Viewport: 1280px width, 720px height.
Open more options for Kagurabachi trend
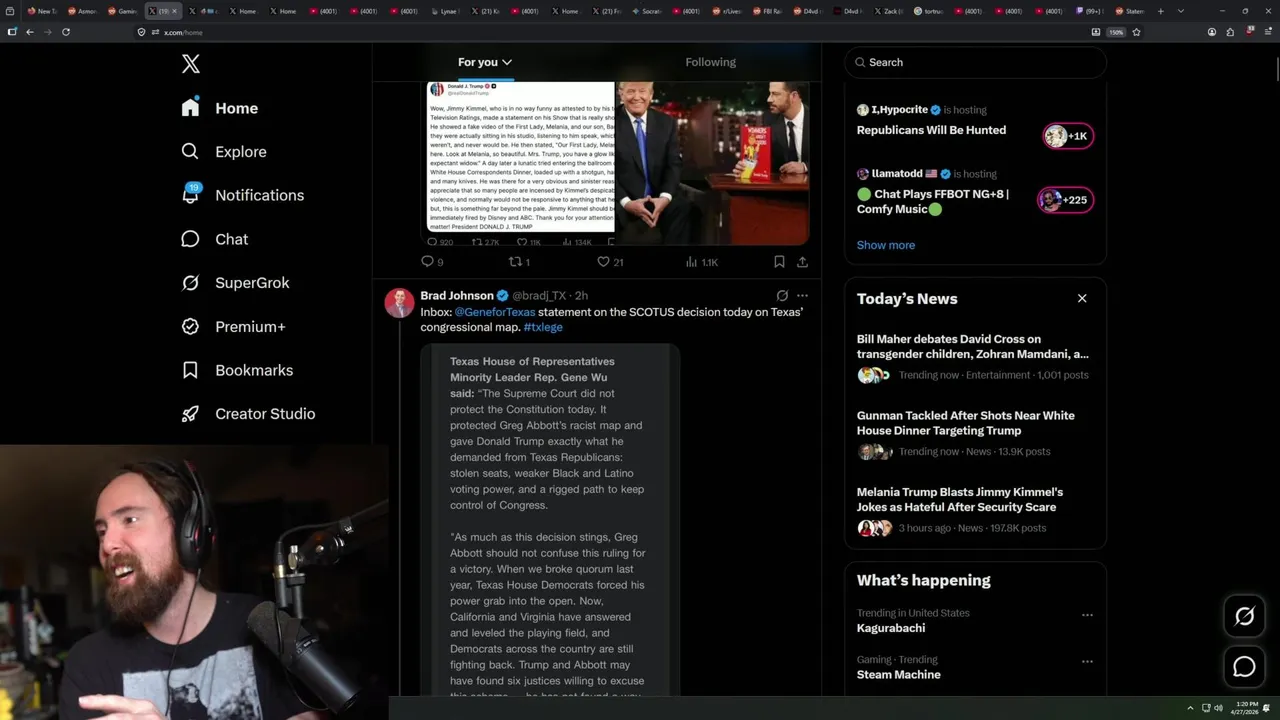coord(1087,615)
